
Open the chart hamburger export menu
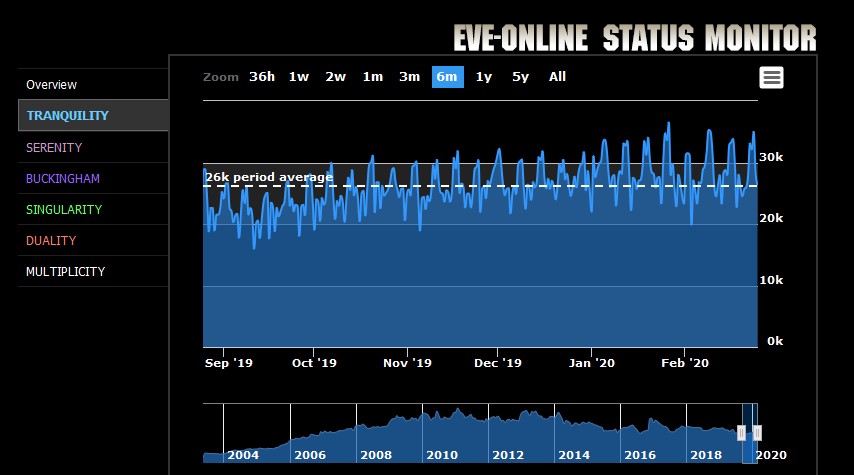[771, 77]
